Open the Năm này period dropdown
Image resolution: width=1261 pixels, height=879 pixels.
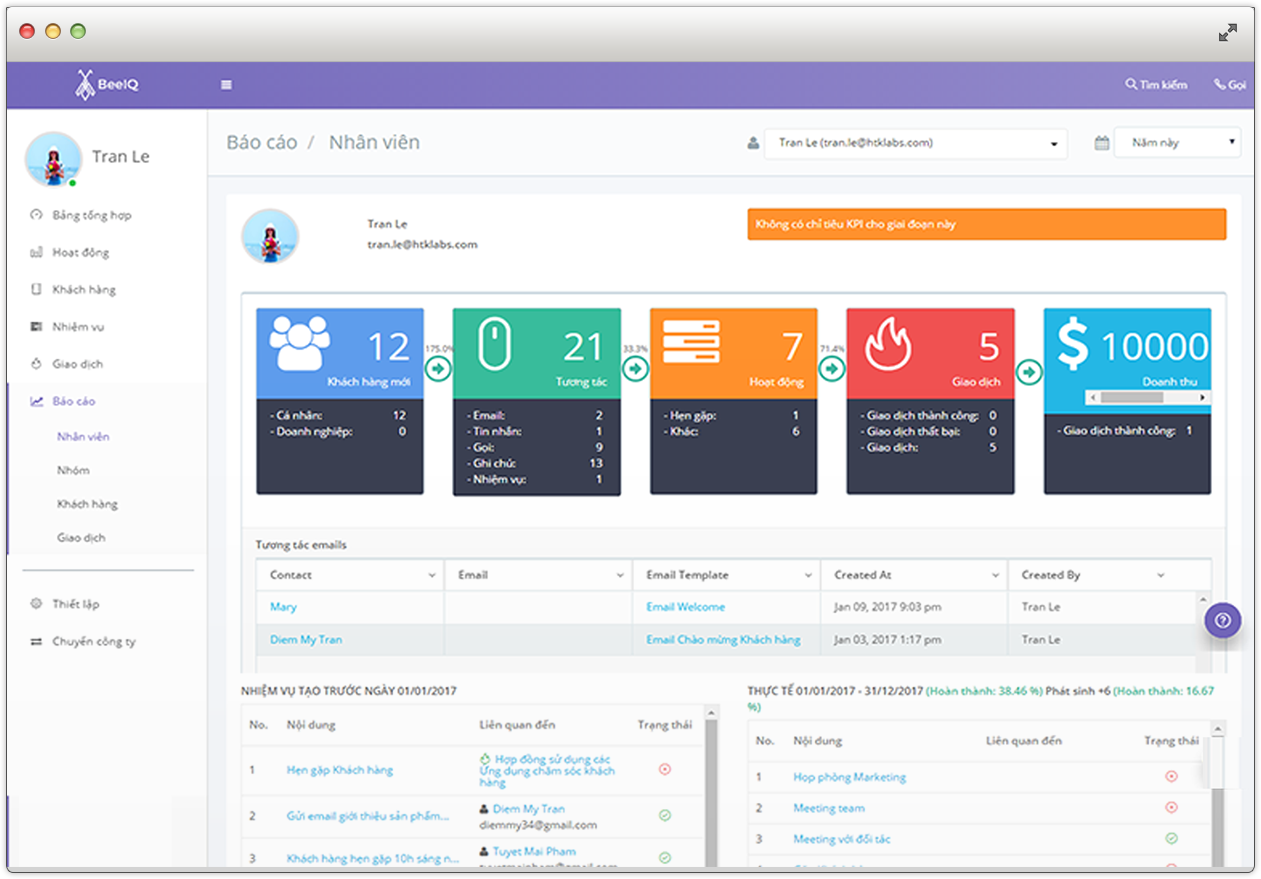point(1177,143)
